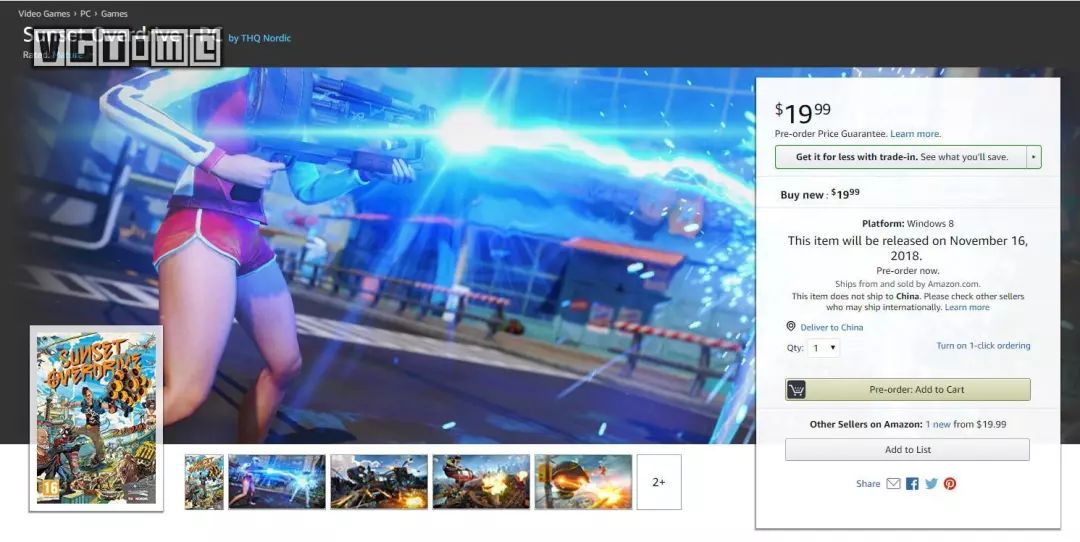The image size is (1080, 542).
Task: Show the 2+ more images
Action: pos(659,482)
